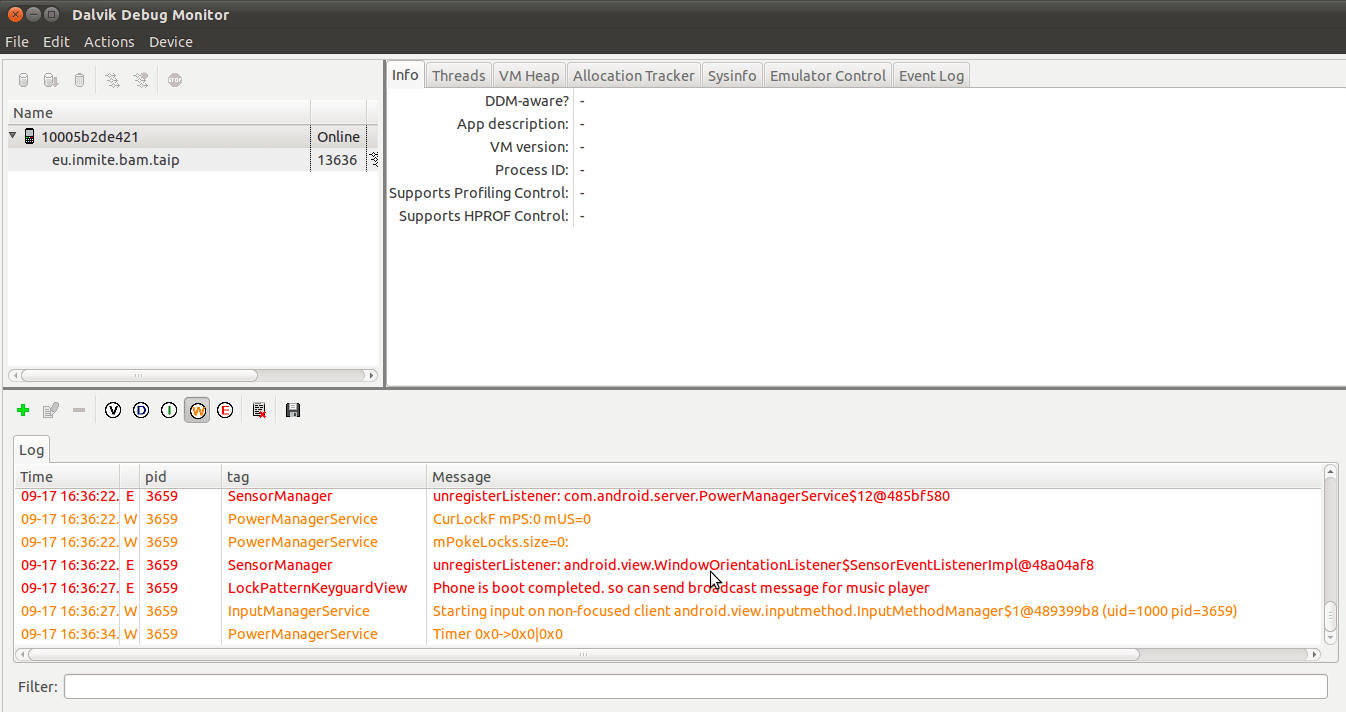Click the 13636 port cell

click(x=337, y=159)
